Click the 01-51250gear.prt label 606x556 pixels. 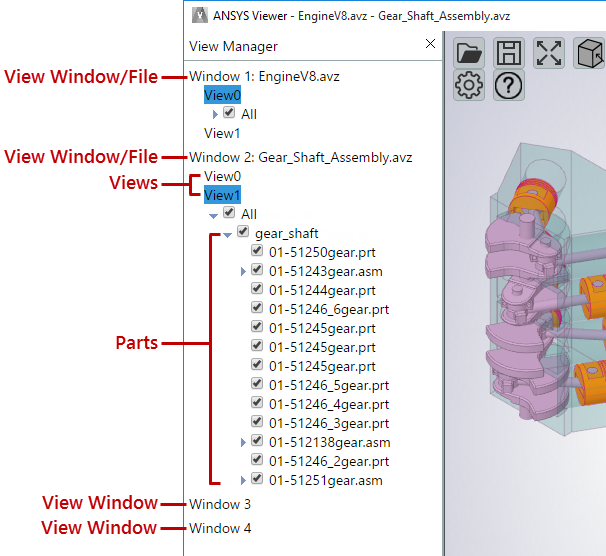322,252
